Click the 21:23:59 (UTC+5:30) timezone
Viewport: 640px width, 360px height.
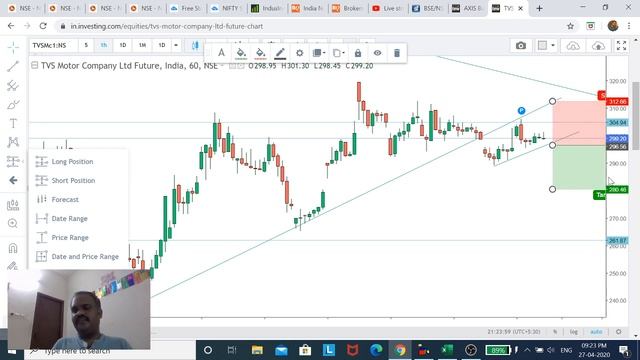click(x=514, y=332)
